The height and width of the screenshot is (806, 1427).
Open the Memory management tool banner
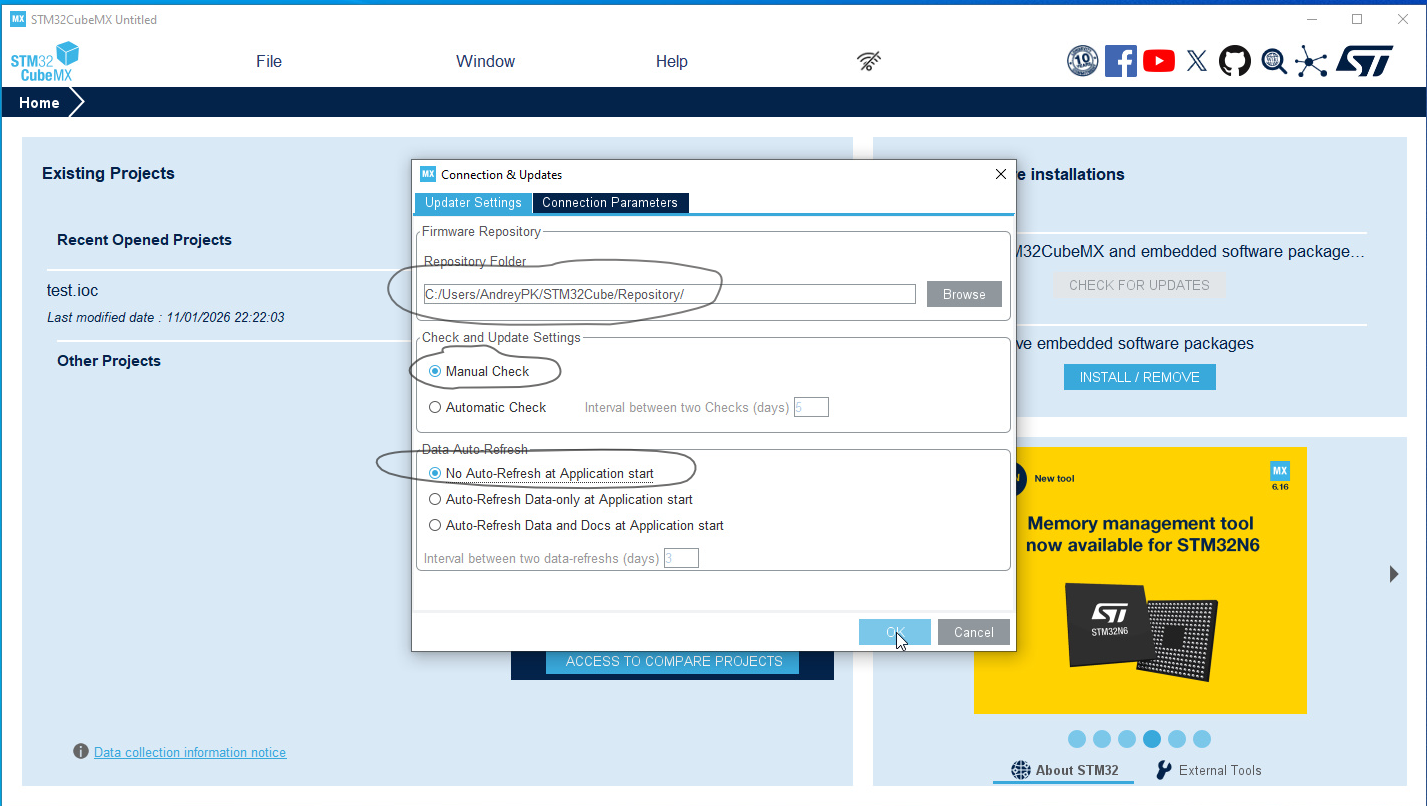point(1140,580)
